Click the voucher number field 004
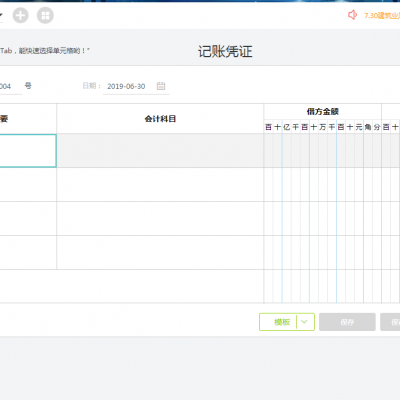This screenshot has height=400, width=400. click(x=10, y=86)
